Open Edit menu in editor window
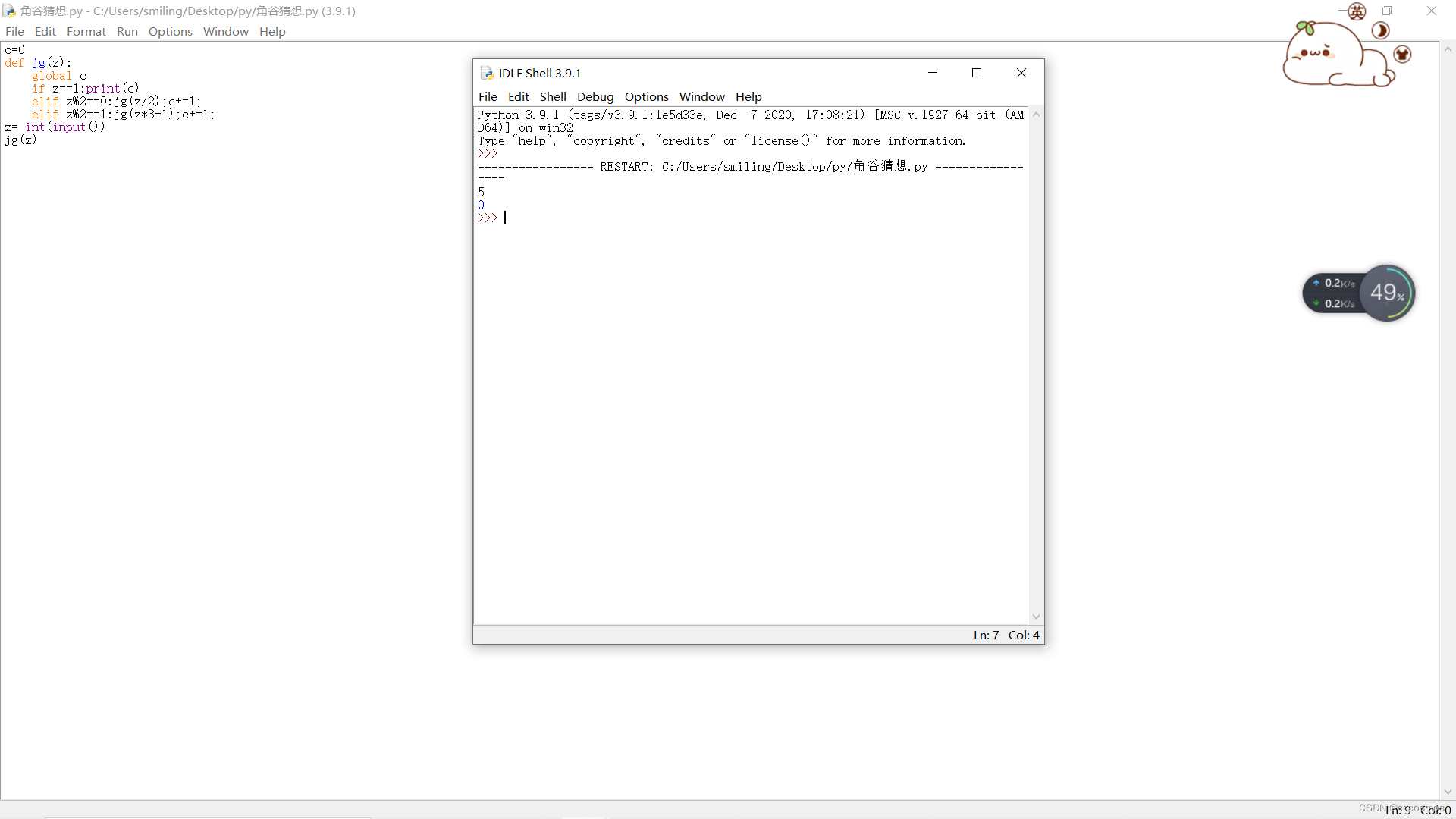Viewport: 1456px width, 819px height. pos(45,31)
